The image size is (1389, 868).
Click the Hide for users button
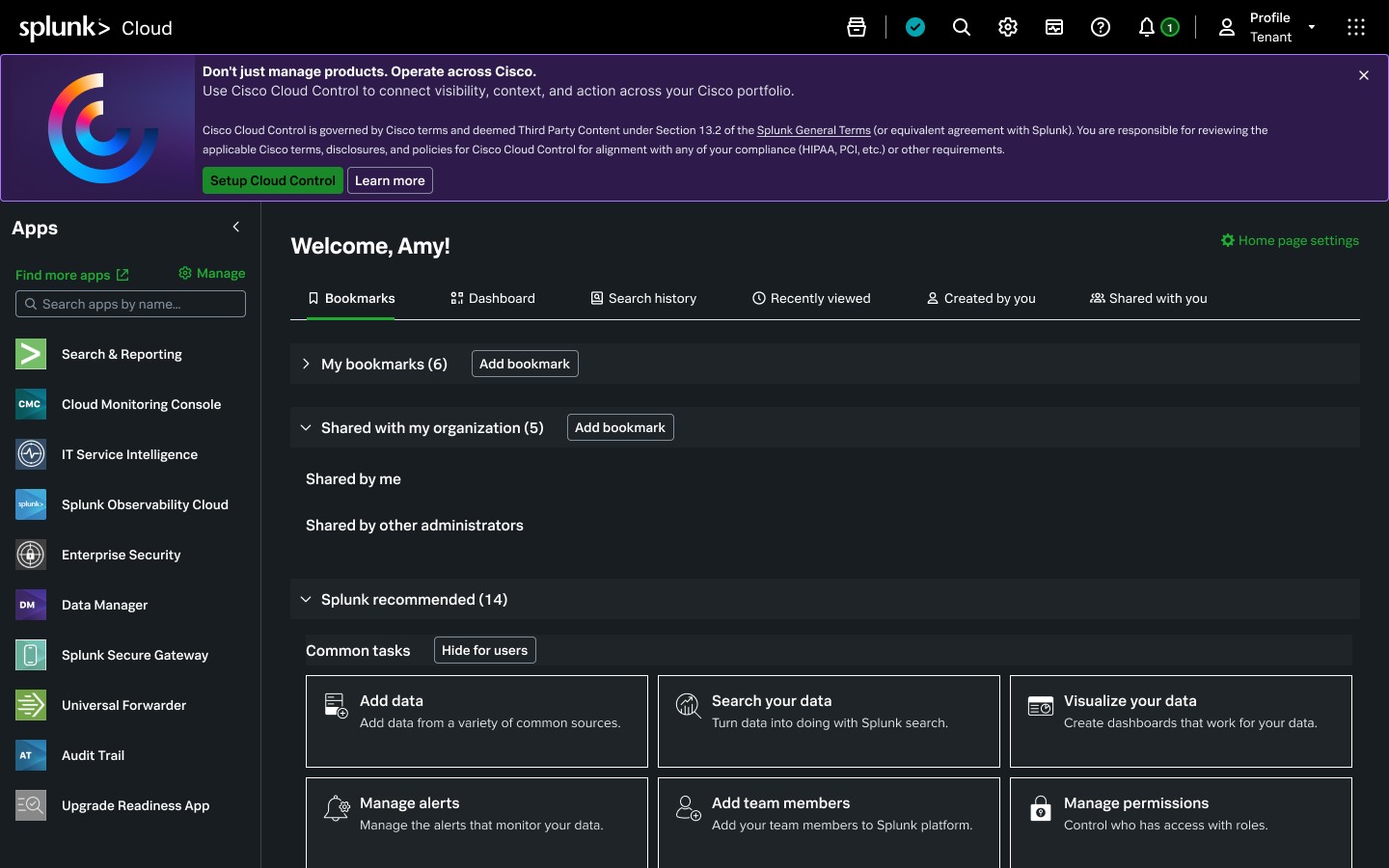(484, 650)
